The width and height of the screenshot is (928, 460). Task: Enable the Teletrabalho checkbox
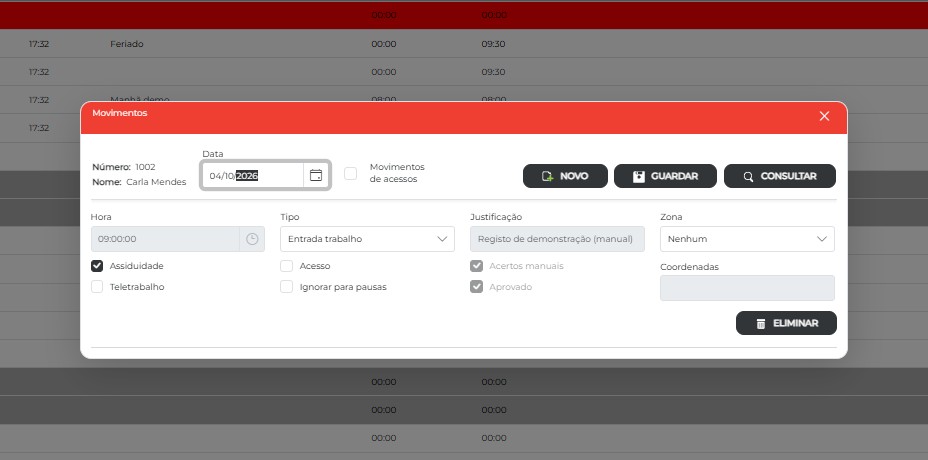pyautogui.click(x=97, y=287)
